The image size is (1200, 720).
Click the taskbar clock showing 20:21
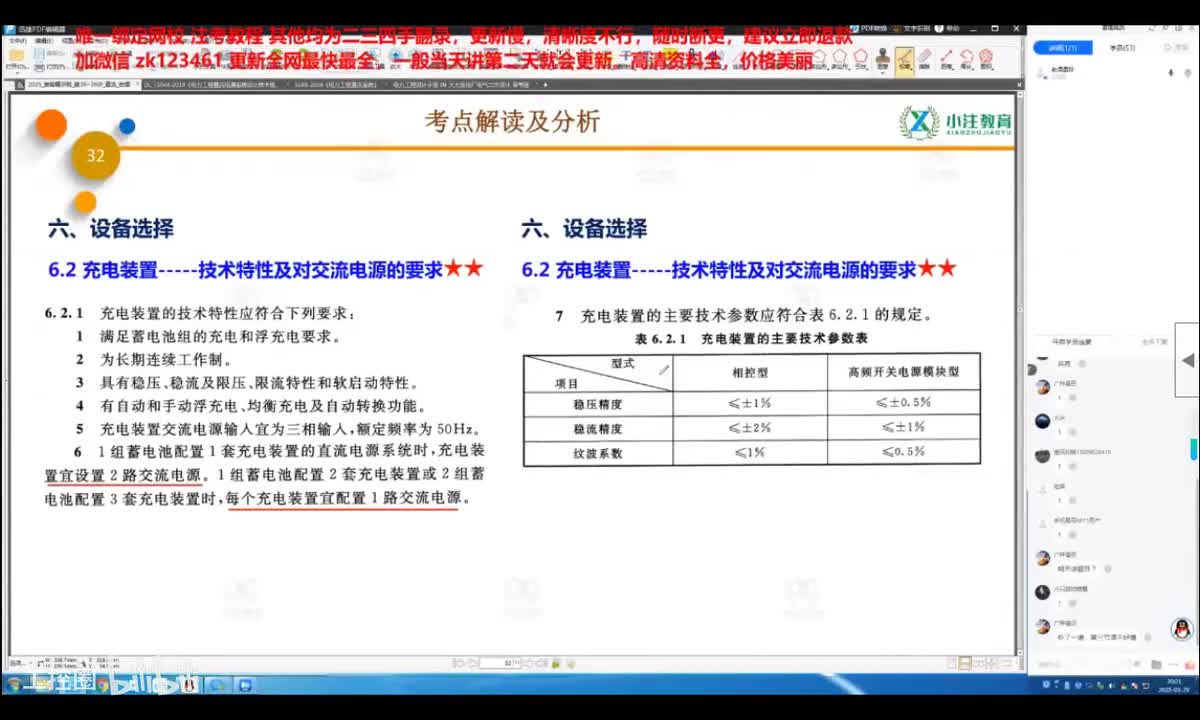point(1173,685)
